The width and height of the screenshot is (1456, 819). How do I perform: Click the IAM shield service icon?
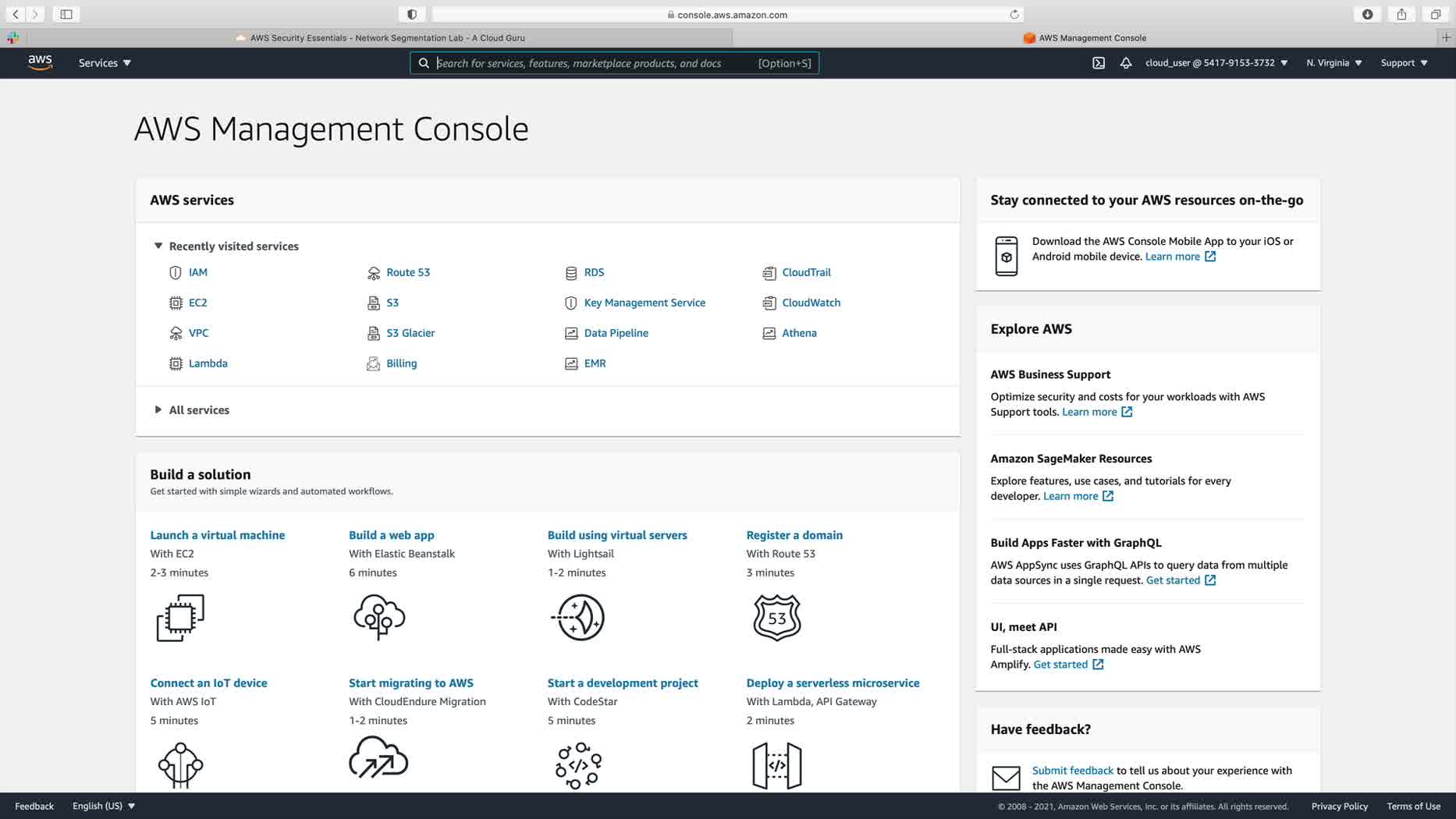tap(176, 272)
